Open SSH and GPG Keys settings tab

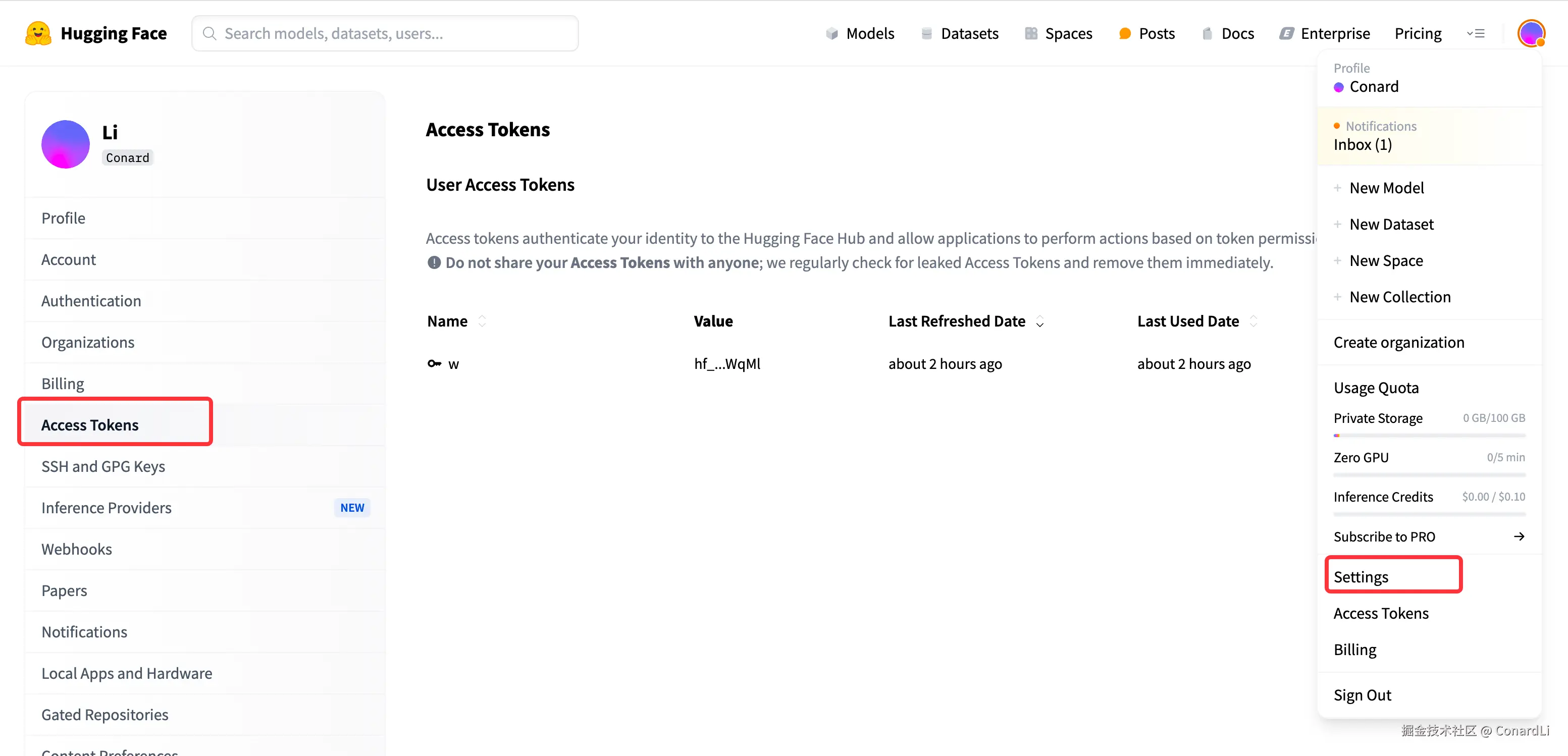103,466
